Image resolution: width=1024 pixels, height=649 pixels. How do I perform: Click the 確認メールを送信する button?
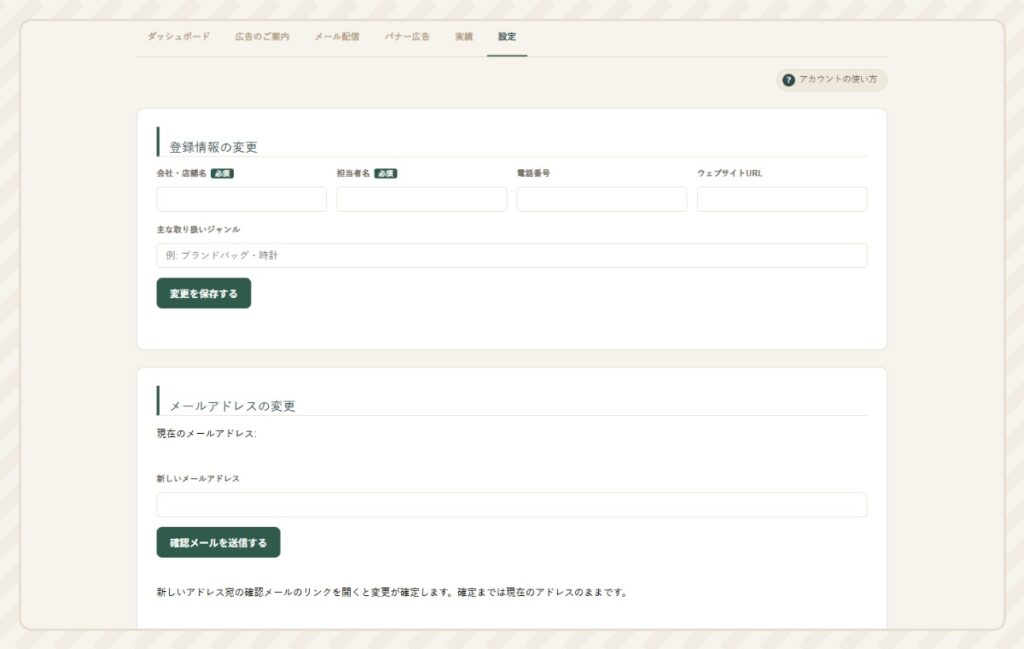coord(218,543)
